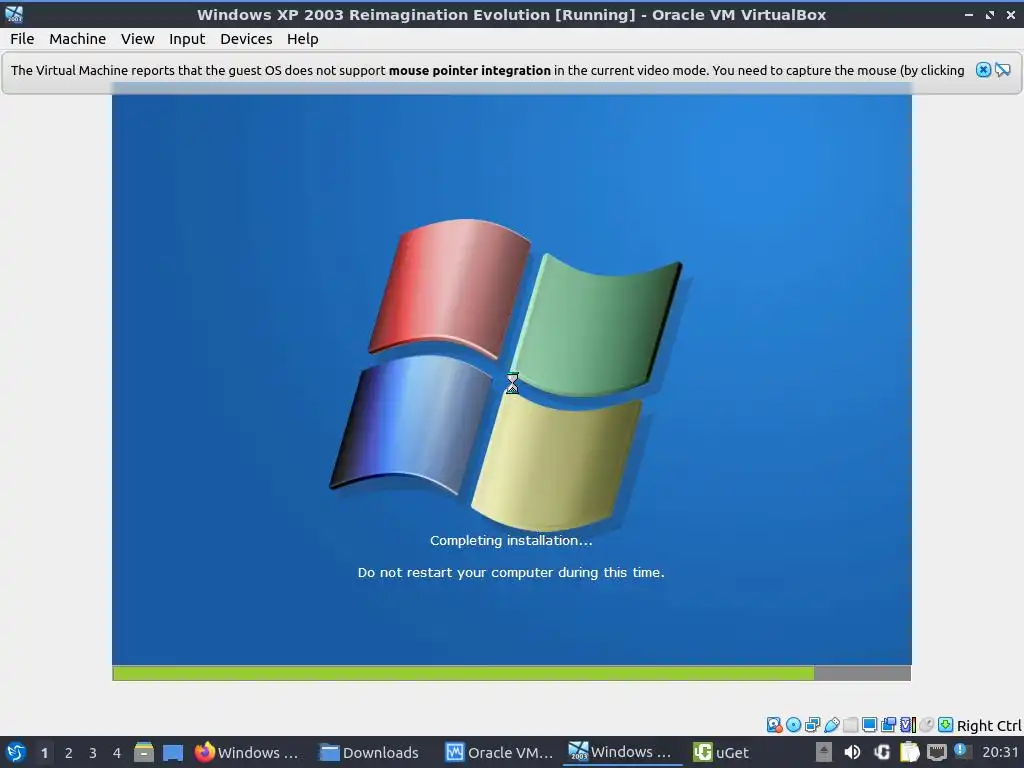Image resolution: width=1024 pixels, height=768 pixels.
Task: Click the 20:31 clock
Action: [1000, 752]
